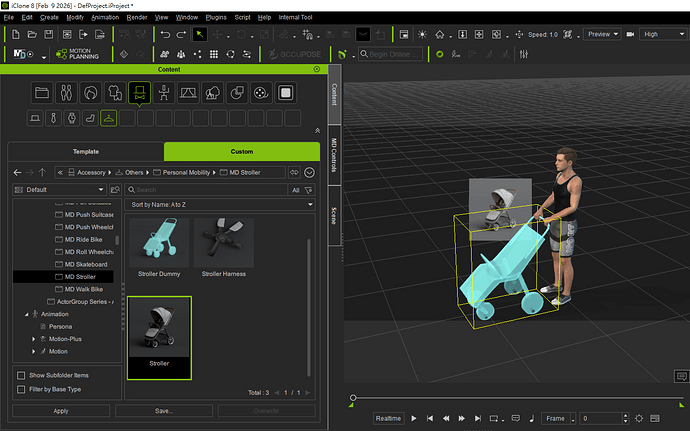The height and width of the screenshot is (431, 690).
Task: Select the Scene terrain category icon
Action: 188,93
